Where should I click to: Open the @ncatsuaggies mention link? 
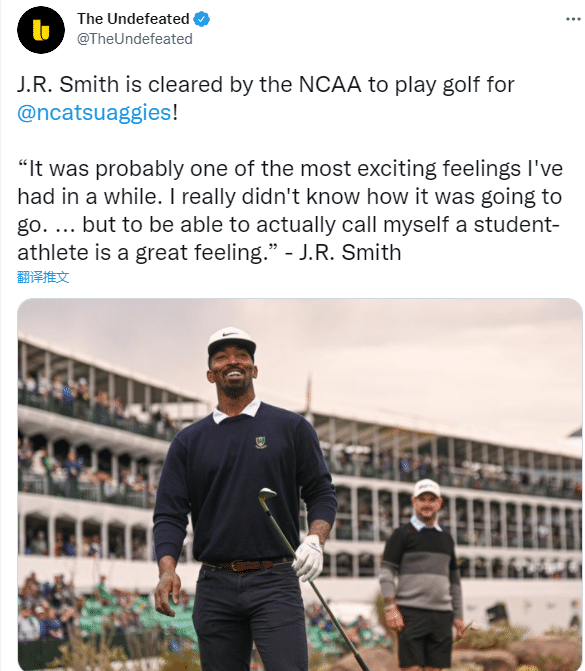pos(94,113)
